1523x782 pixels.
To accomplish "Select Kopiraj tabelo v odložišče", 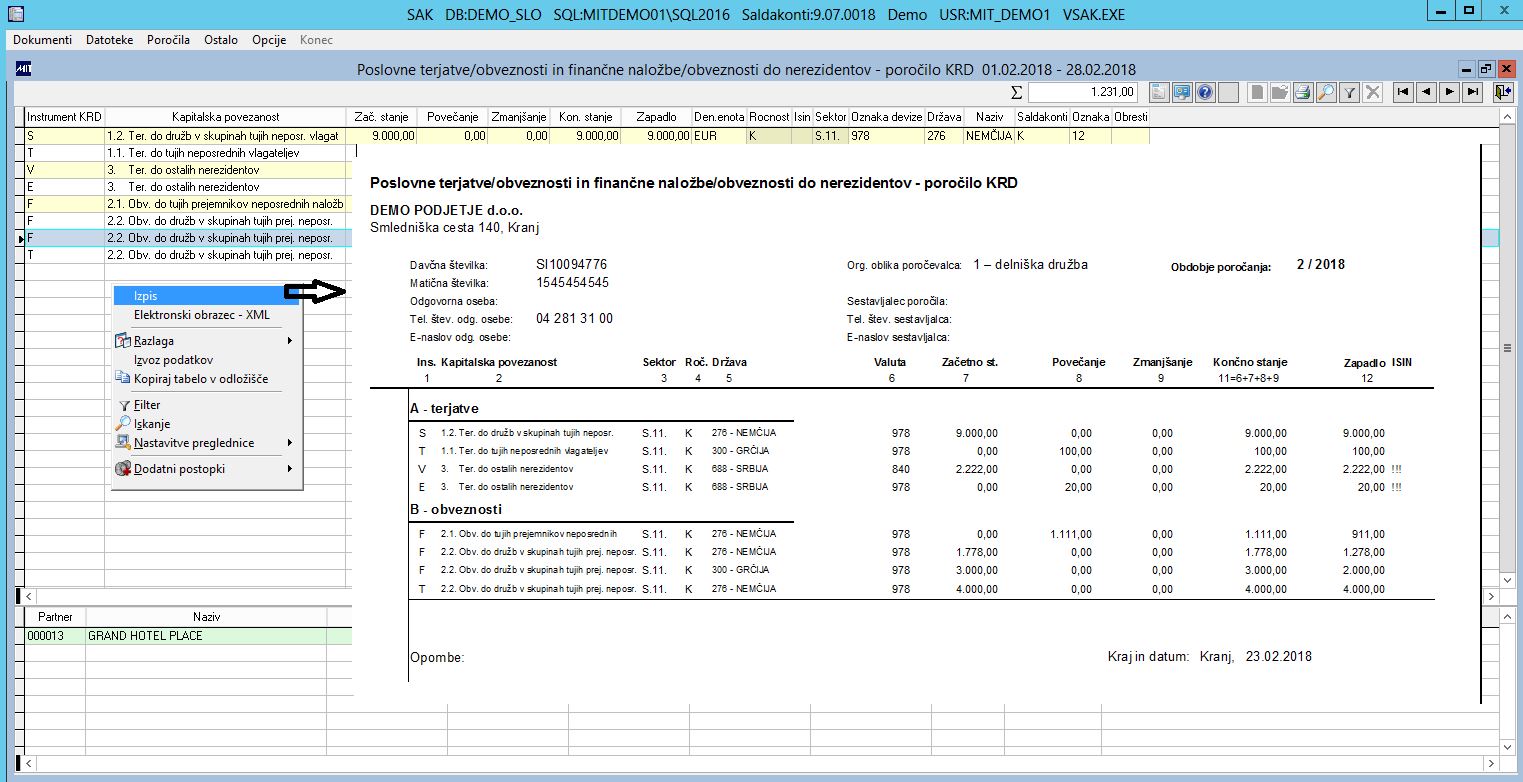I will (206, 379).
